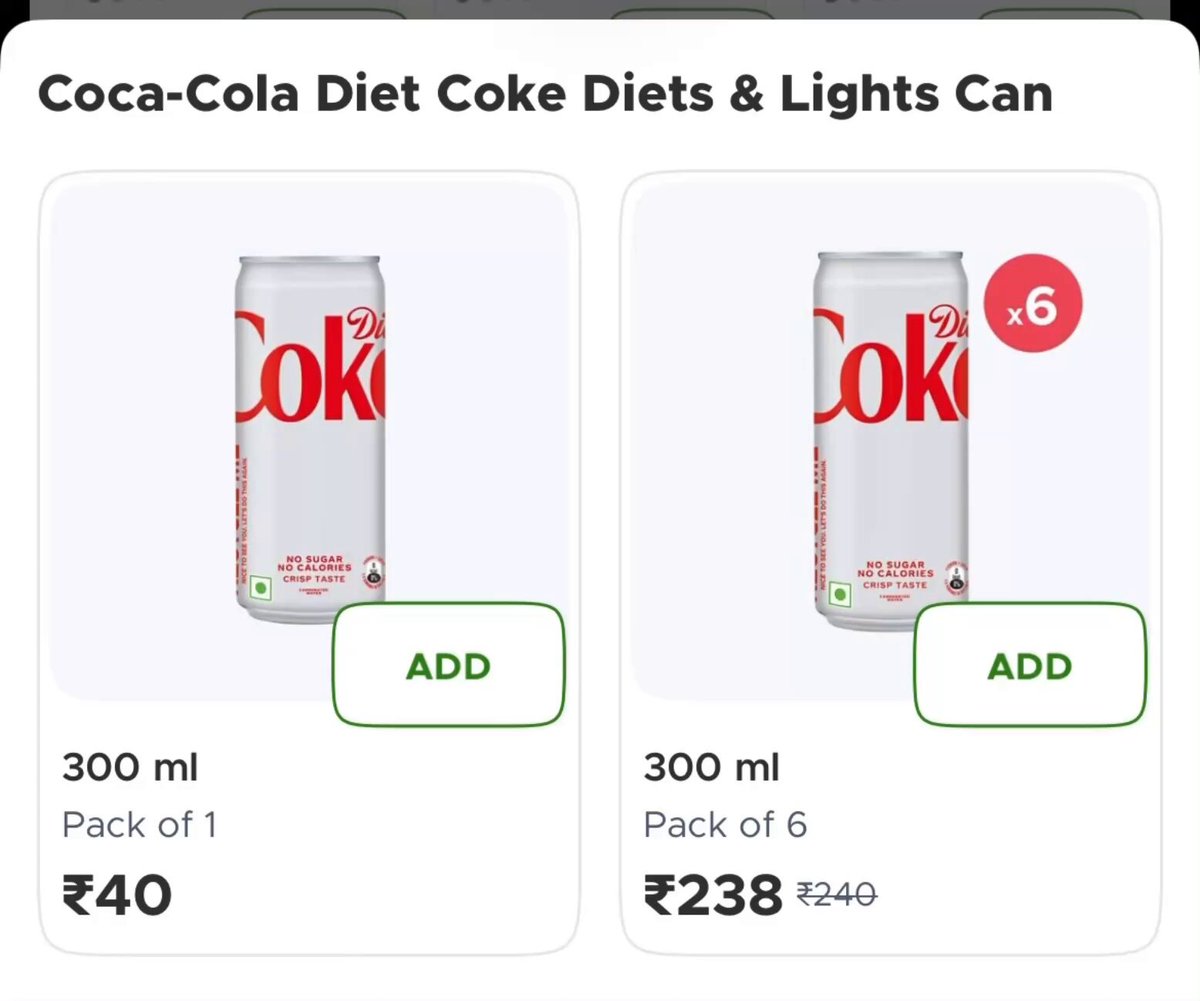Select the Pack of 6 label
Screen dimensions: 1200x1001
coord(725,825)
